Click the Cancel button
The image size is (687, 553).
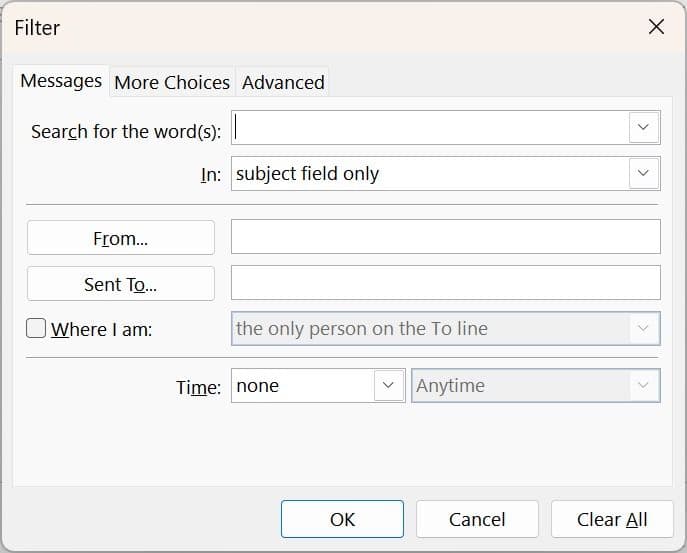(477, 519)
